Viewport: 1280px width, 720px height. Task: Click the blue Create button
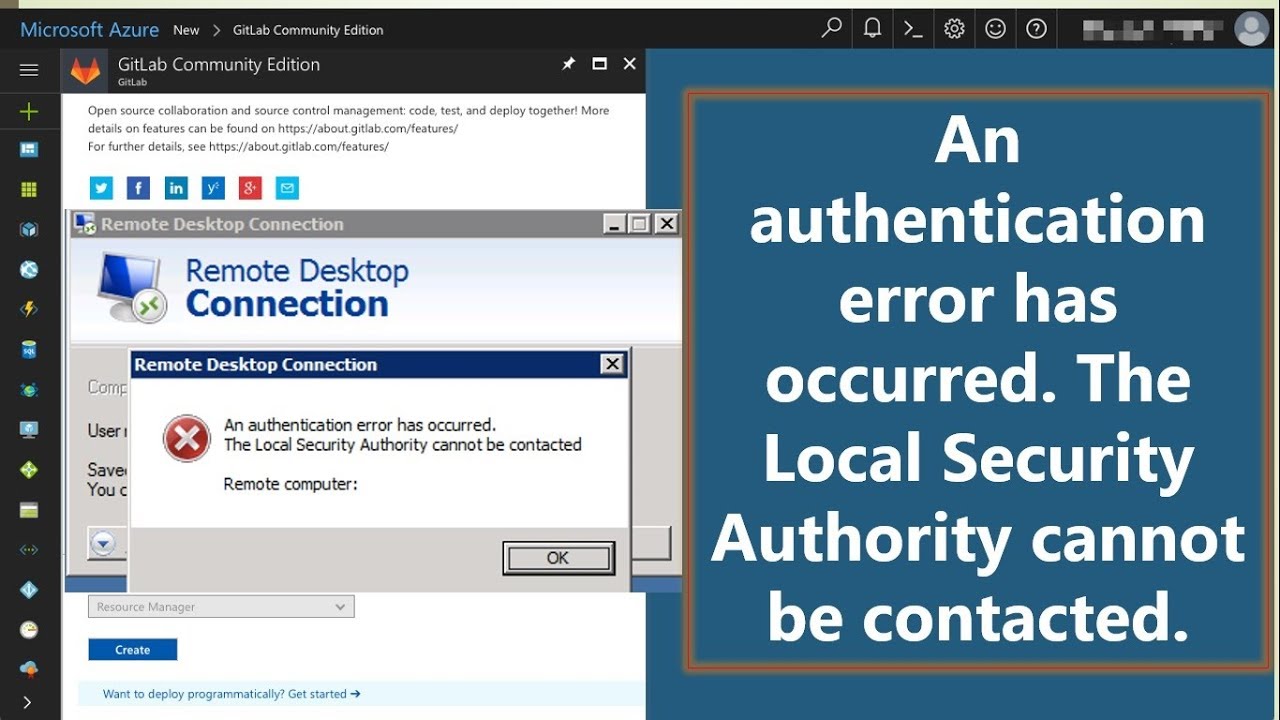(x=132, y=650)
